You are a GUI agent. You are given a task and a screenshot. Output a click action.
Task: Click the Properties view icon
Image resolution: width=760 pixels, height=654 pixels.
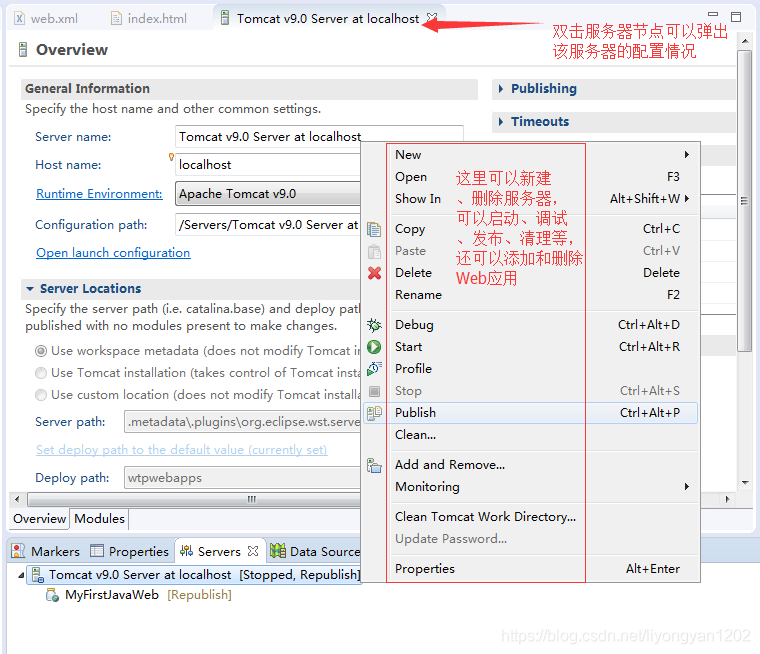pos(97,551)
